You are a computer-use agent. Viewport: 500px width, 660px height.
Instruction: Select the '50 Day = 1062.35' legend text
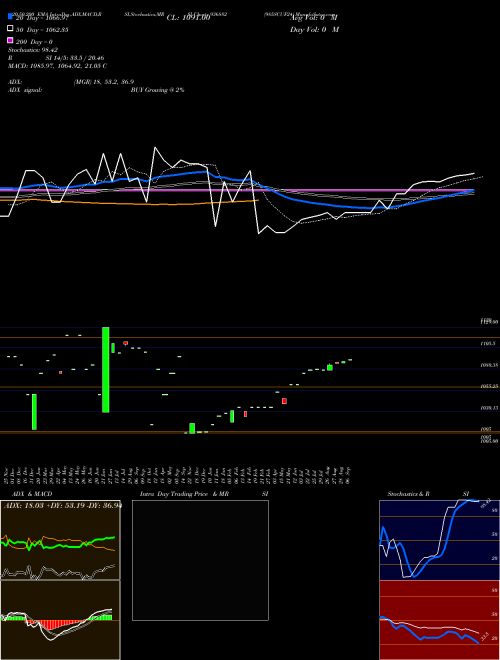42,30
